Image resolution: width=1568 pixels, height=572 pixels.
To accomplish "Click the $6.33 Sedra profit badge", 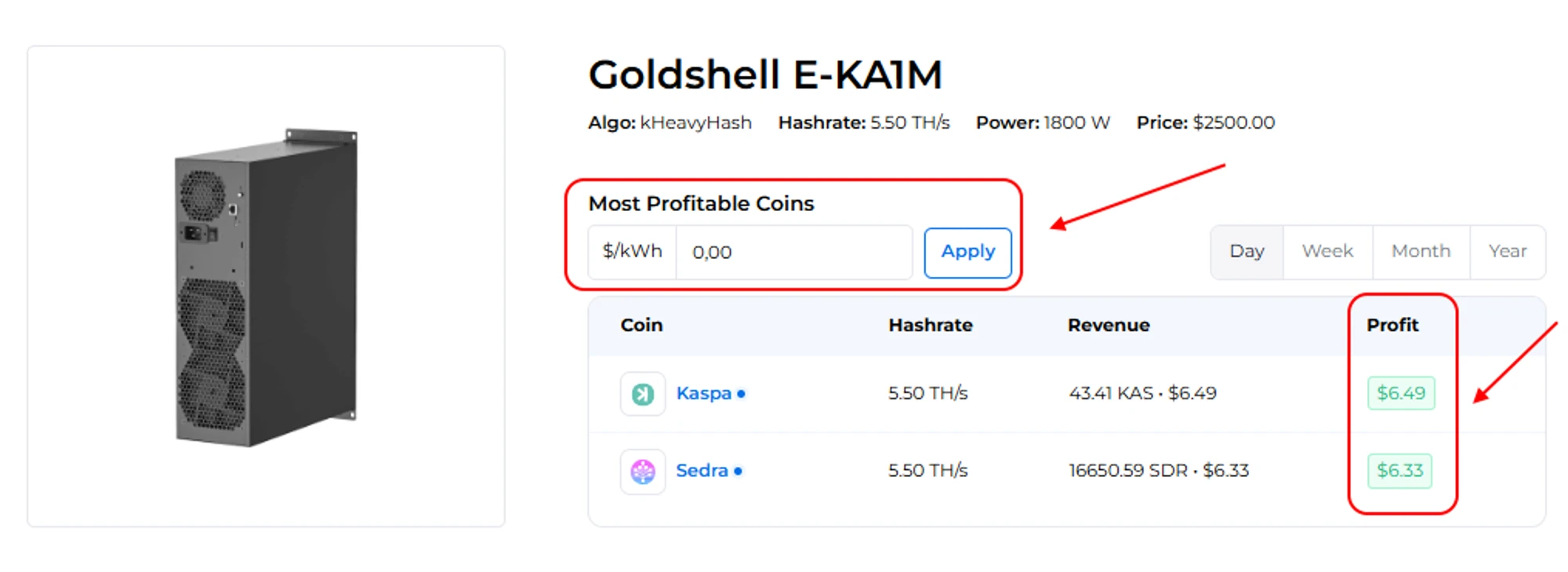I will (1399, 471).
